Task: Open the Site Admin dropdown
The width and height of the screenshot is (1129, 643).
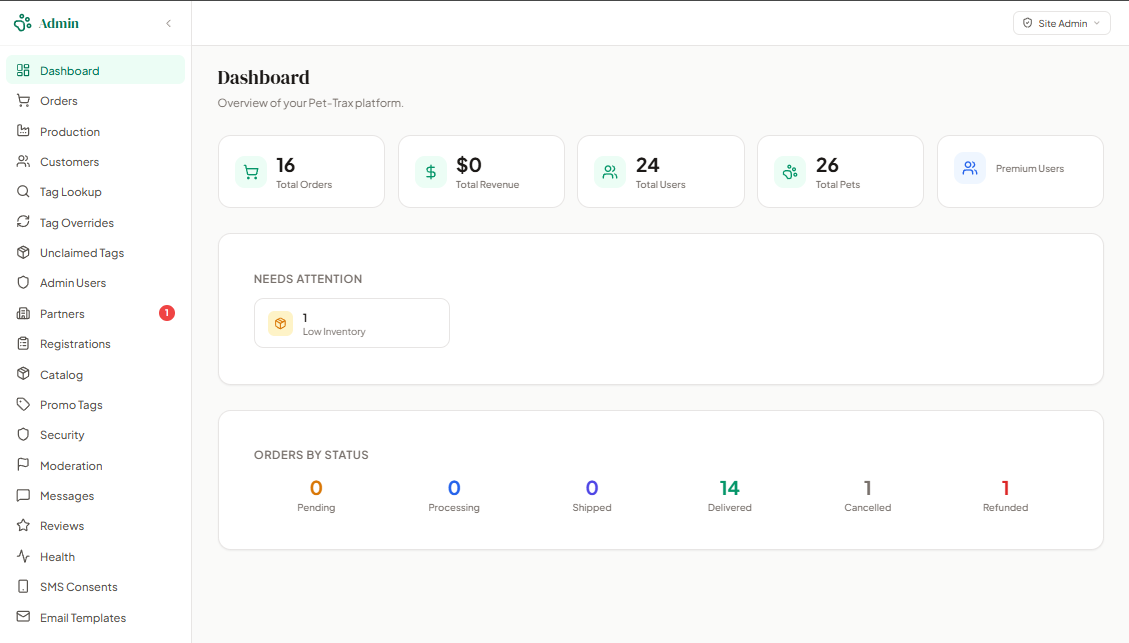Action: click(1061, 23)
